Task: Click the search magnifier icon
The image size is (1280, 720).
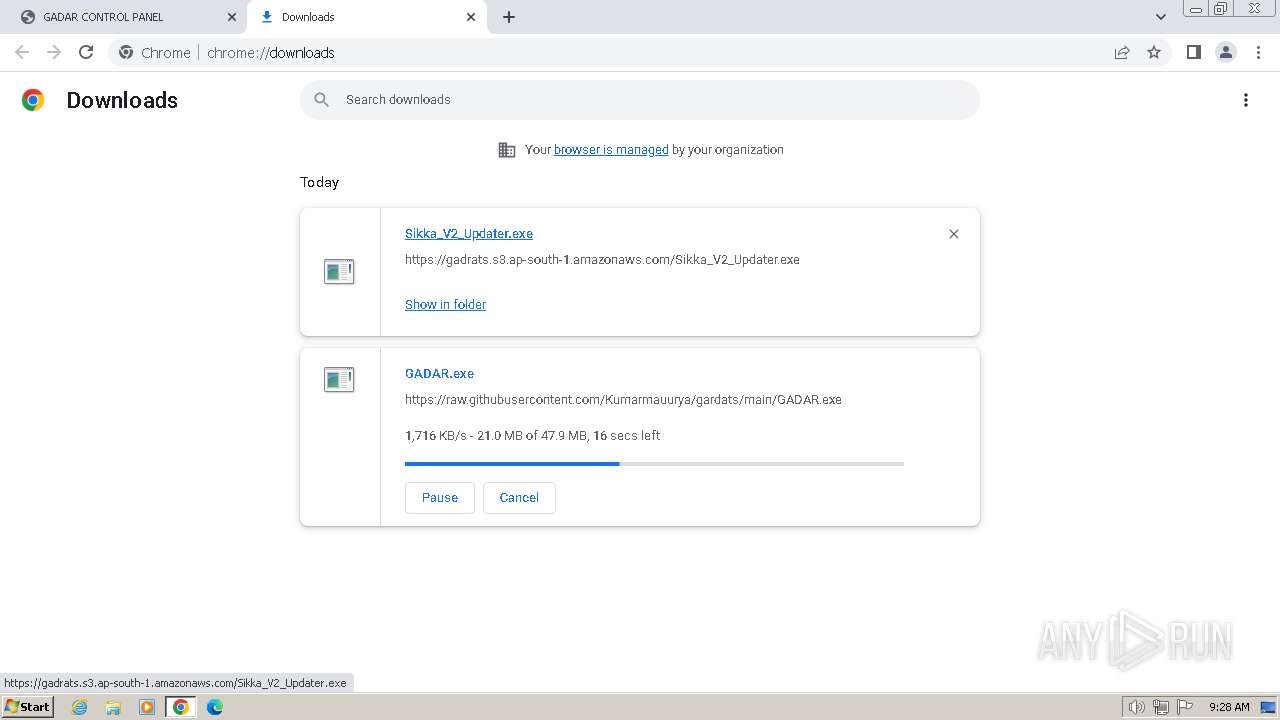Action: pyautogui.click(x=321, y=100)
